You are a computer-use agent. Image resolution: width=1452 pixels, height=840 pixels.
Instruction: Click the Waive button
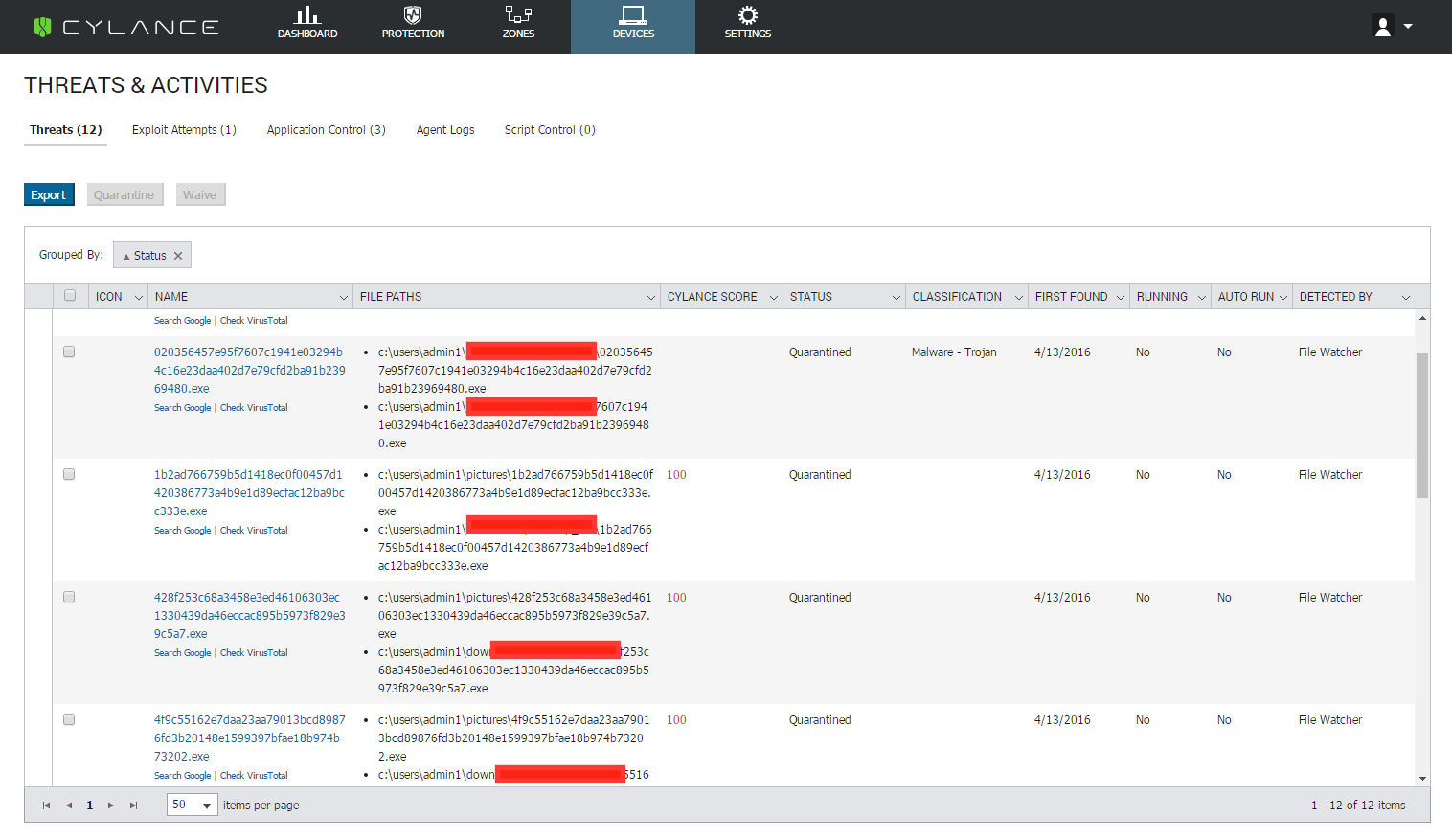click(200, 194)
